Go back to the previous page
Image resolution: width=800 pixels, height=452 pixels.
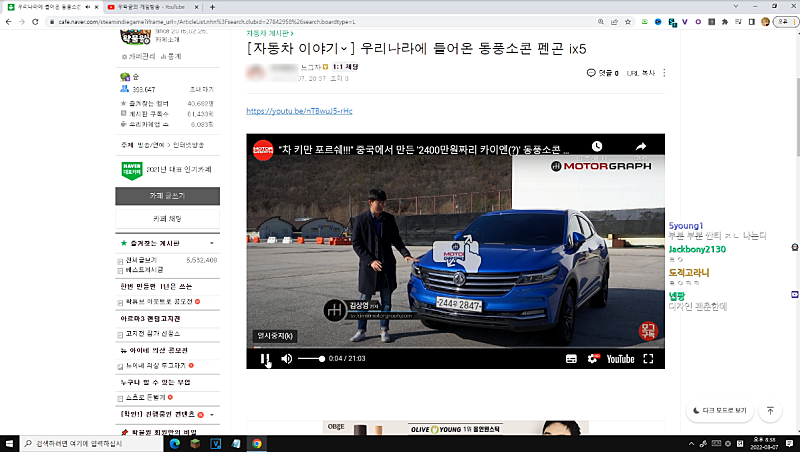(x=8, y=22)
